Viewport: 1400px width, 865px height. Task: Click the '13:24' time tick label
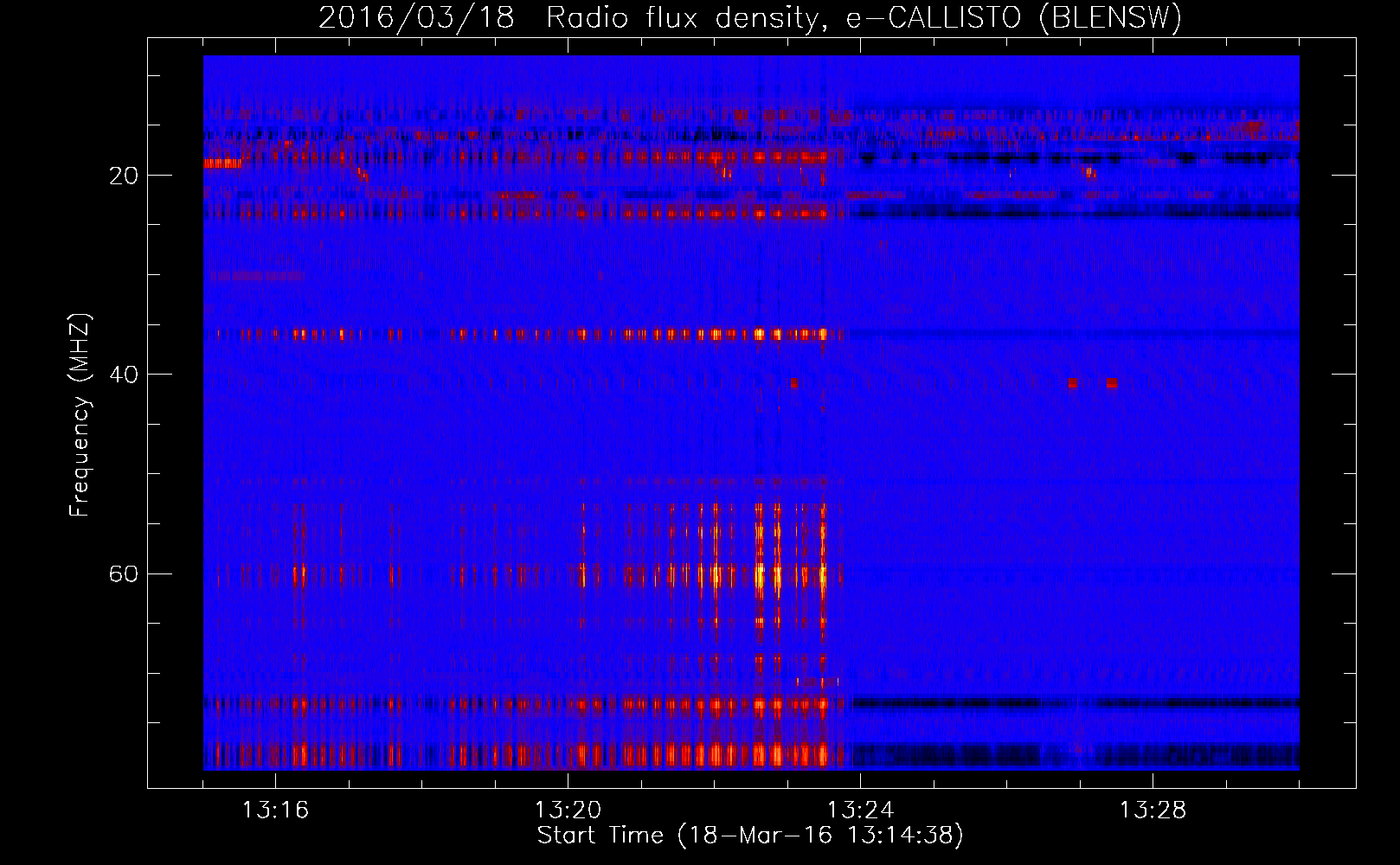[860, 811]
